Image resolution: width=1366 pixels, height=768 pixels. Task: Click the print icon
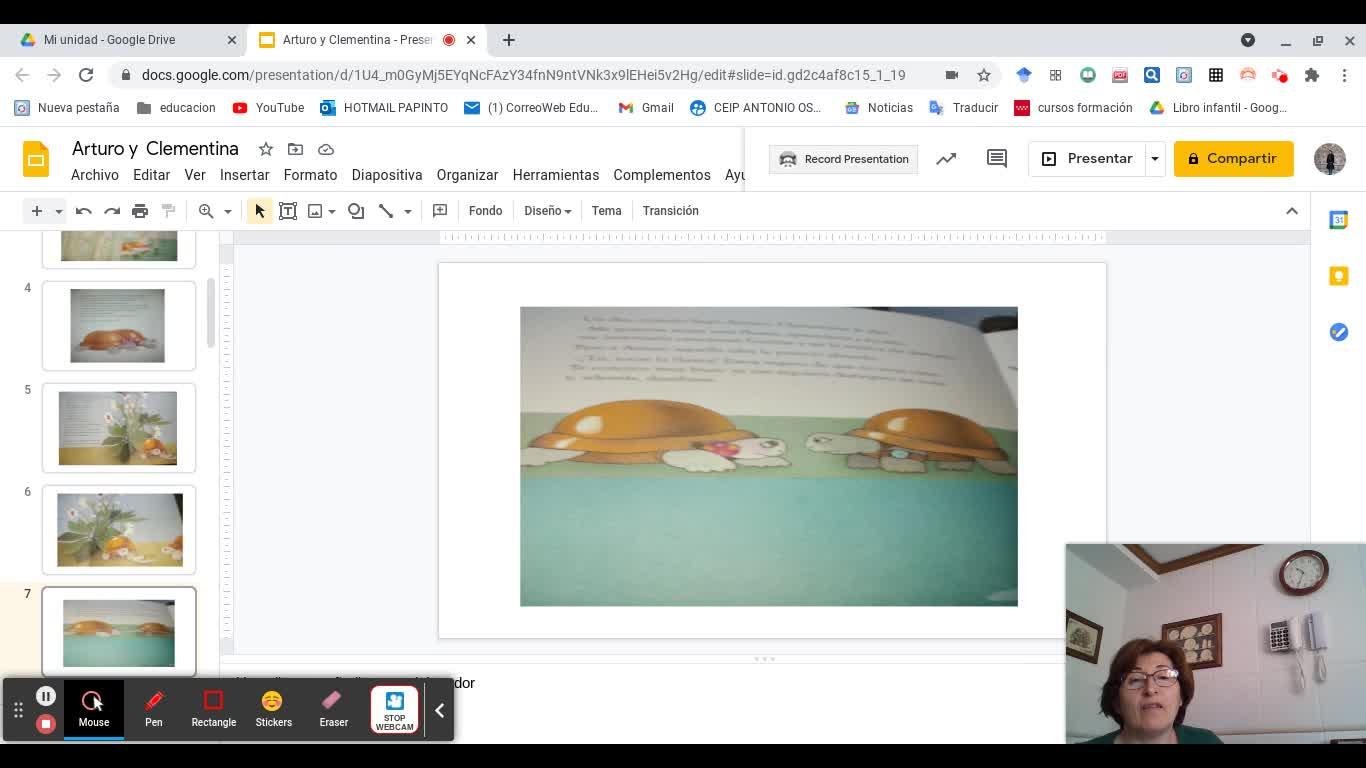point(140,211)
